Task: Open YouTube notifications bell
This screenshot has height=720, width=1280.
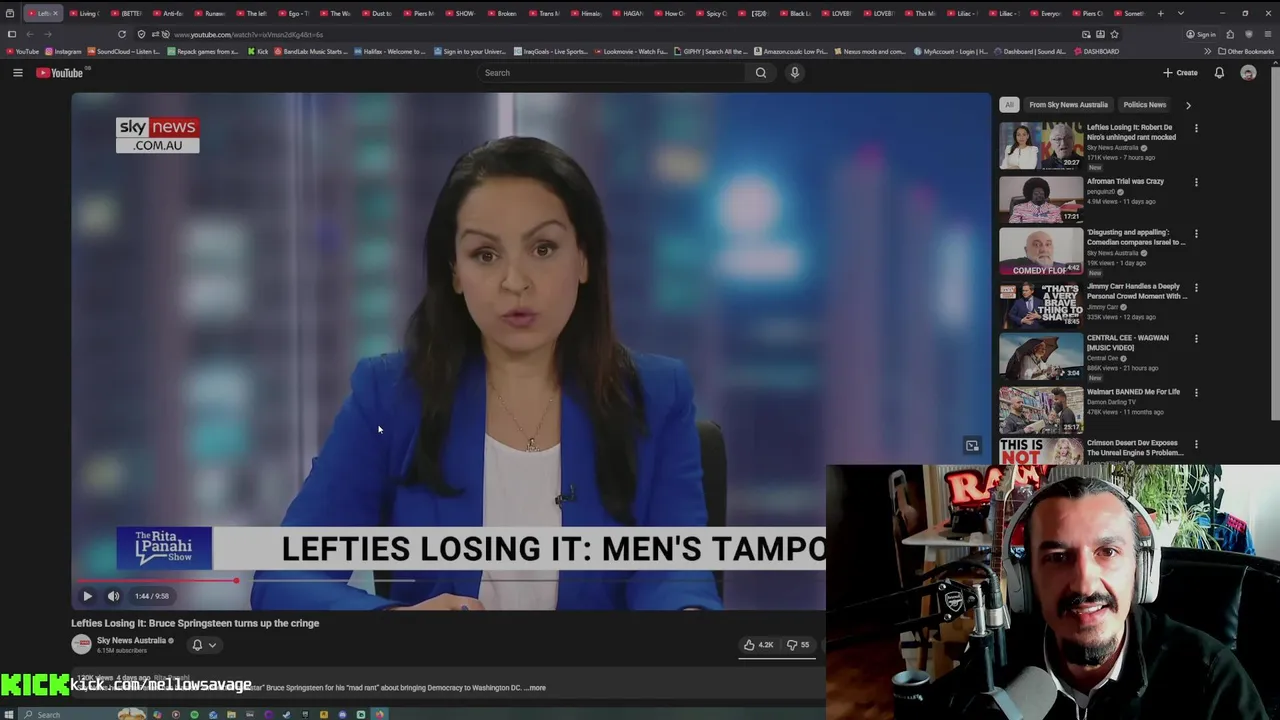Action: click(x=1219, y=72)
